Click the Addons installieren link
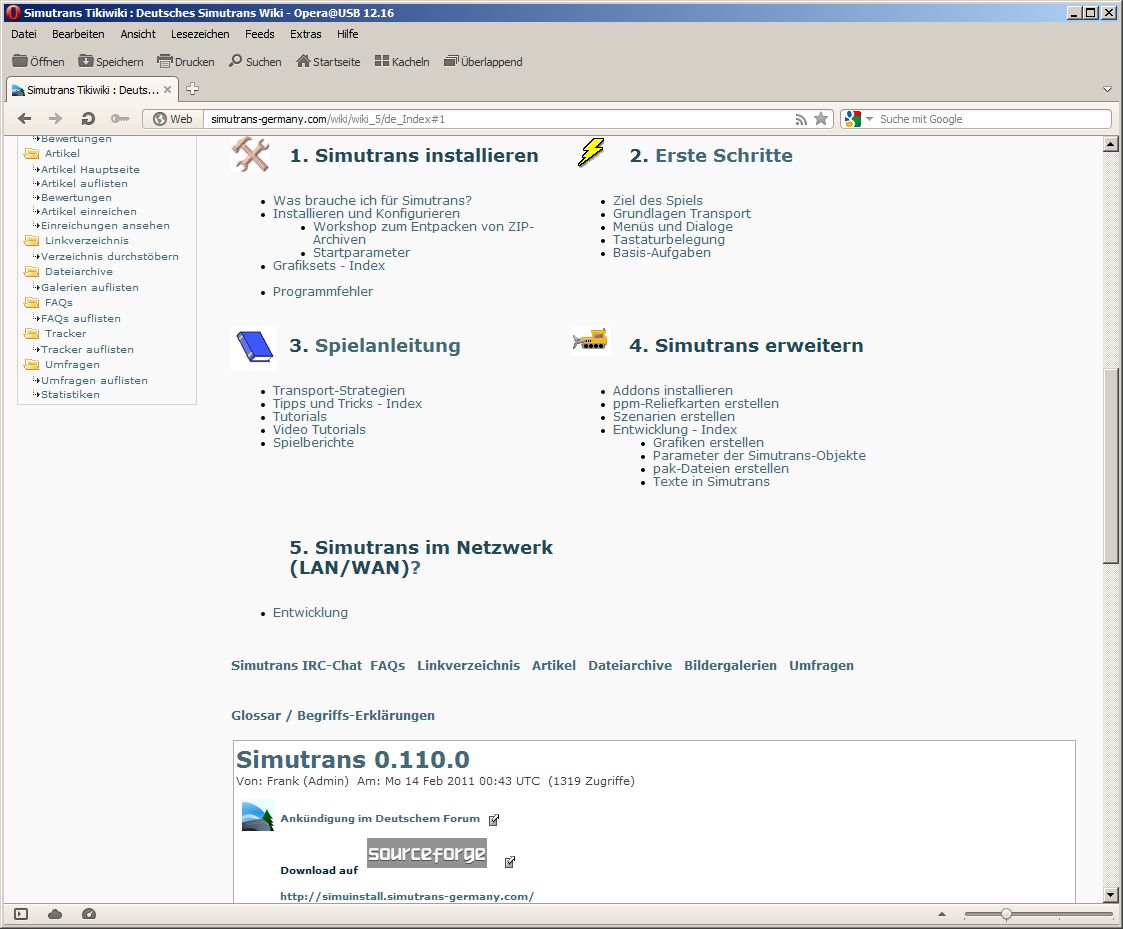 click(672, 390)
